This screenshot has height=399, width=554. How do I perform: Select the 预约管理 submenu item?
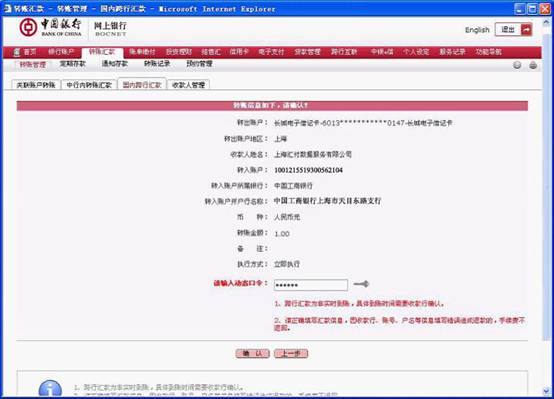pyautogui.click(x=200, y=64)
